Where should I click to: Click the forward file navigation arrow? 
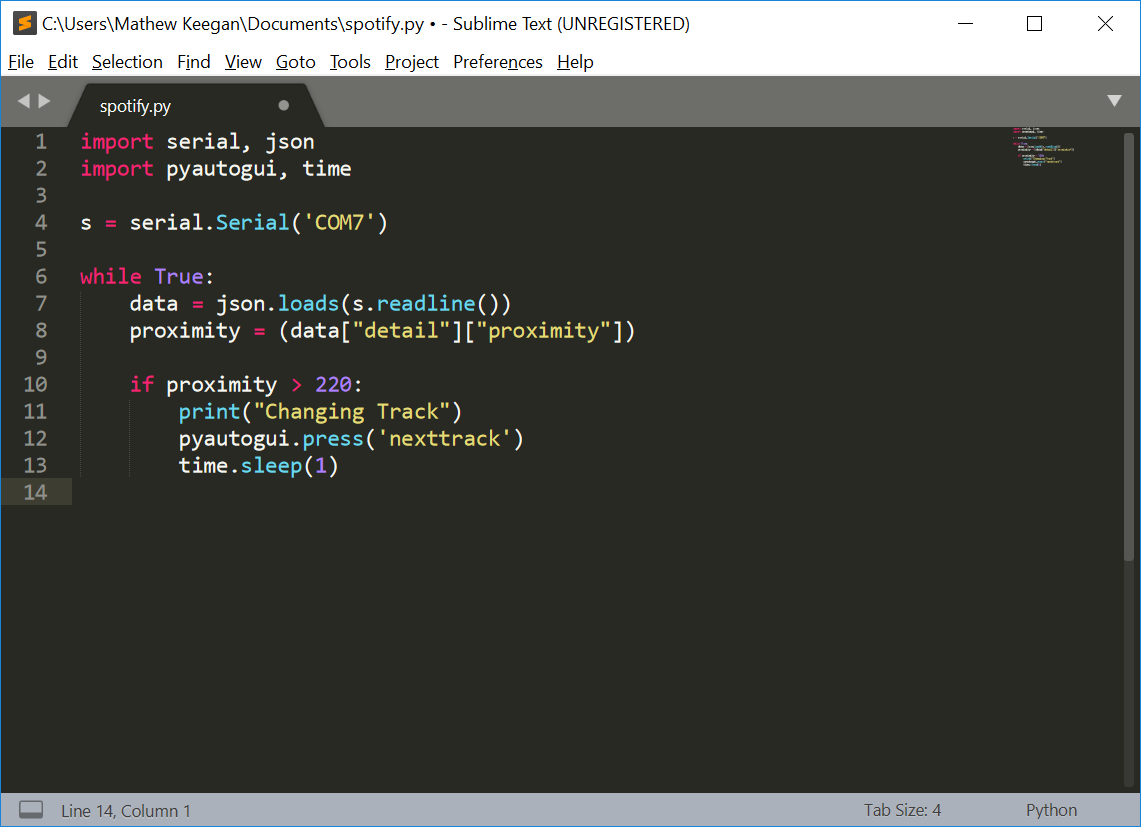click(x=44, y=100)
